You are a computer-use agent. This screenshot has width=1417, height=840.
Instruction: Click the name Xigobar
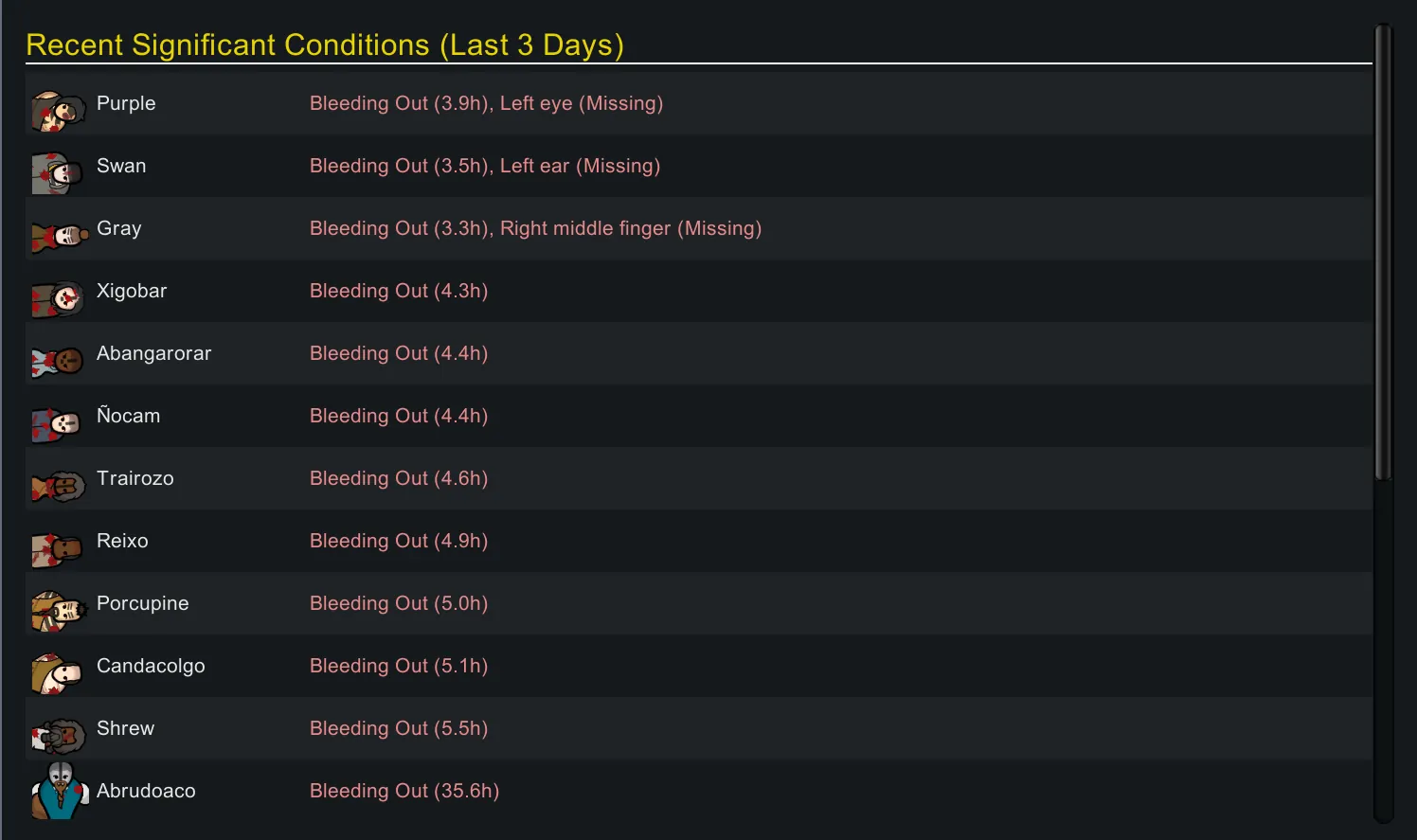click(x=132, y=291)
